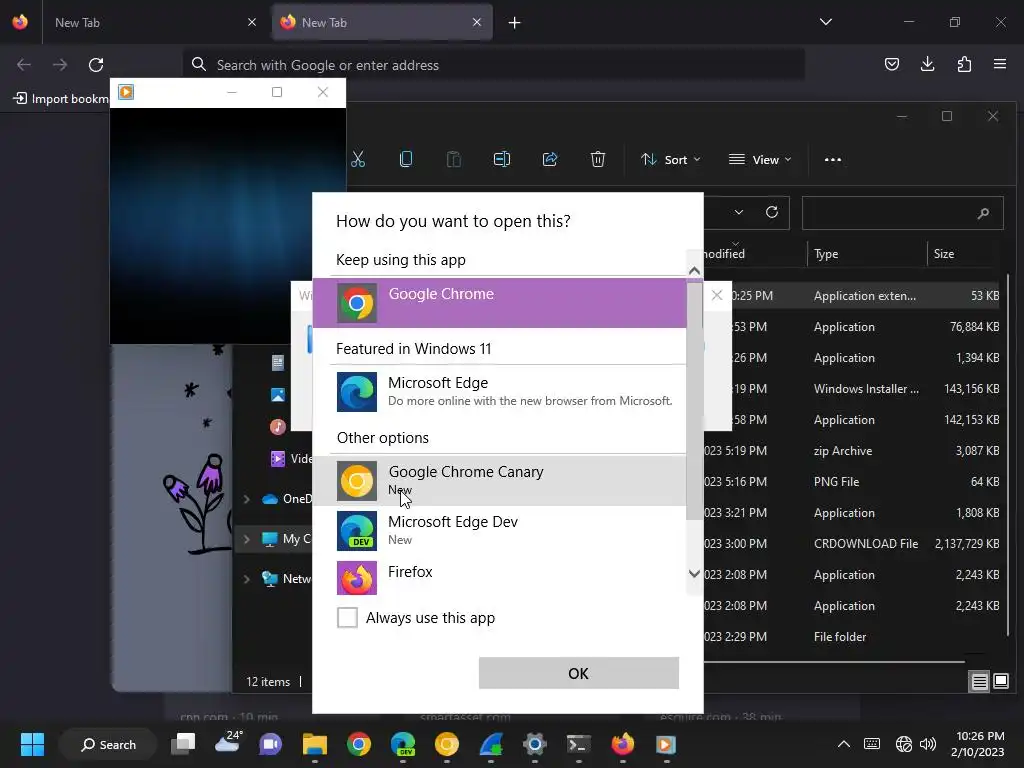Expand the address bar history chevron in File Explorer
Image resolution: width=1024 pixels, height=768 pixels.
click(739, 212)
